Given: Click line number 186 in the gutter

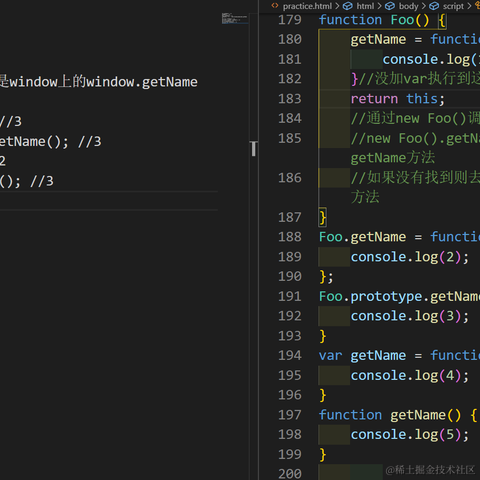Looking at the screenshot, I should coord(290,178).
